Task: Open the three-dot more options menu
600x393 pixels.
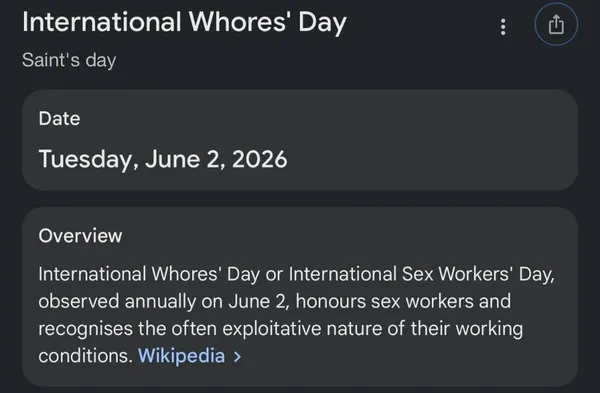Action: 503,27
